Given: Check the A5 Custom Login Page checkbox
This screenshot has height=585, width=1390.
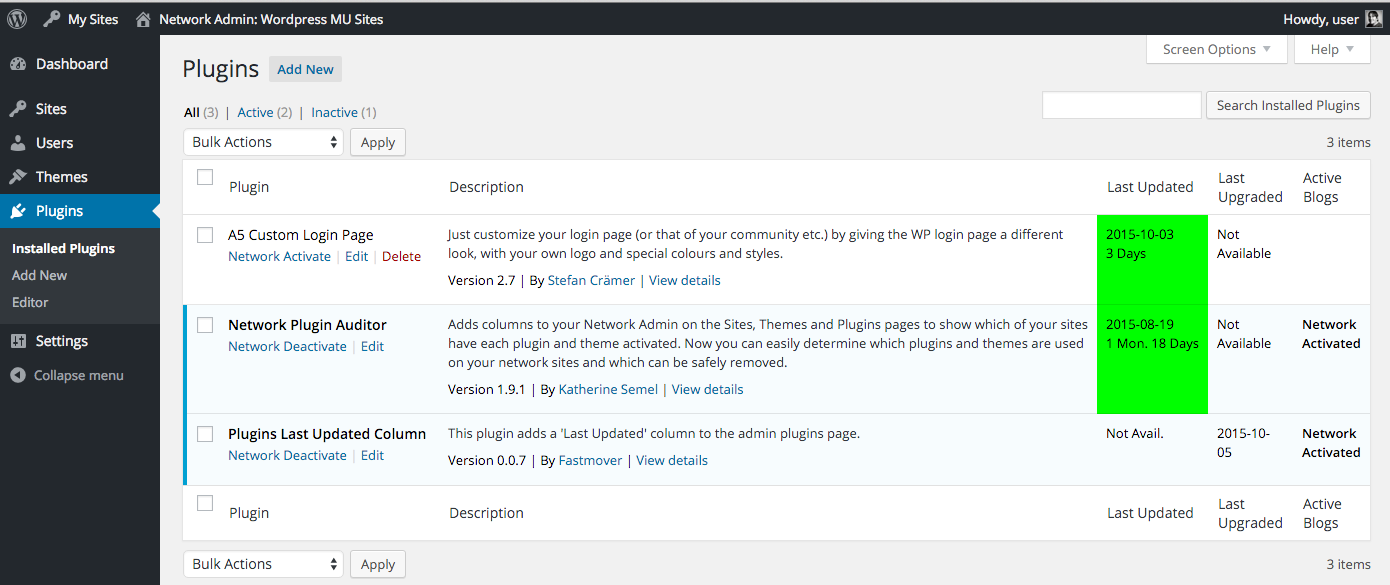Looking at the screenshot, I should (205, 235).
